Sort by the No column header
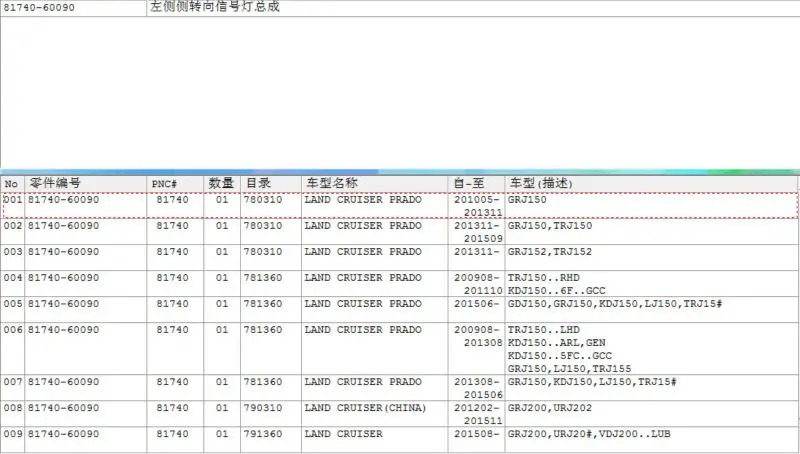800x454 pixels. point(11,184)
